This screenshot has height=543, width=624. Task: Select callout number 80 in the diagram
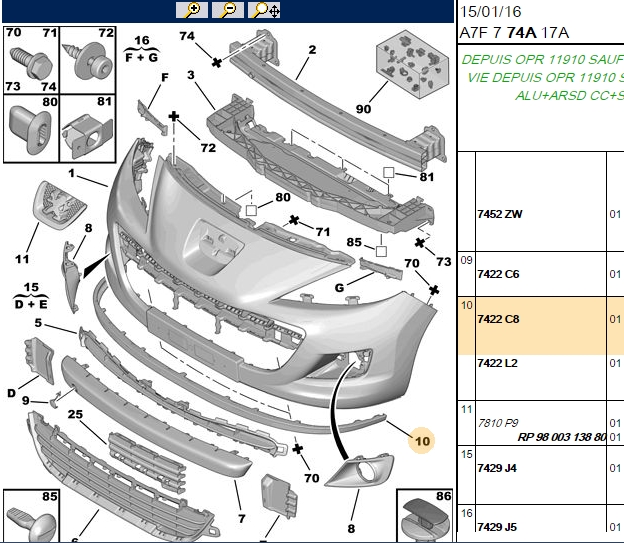pyautogui.click(x=283, y=197)
